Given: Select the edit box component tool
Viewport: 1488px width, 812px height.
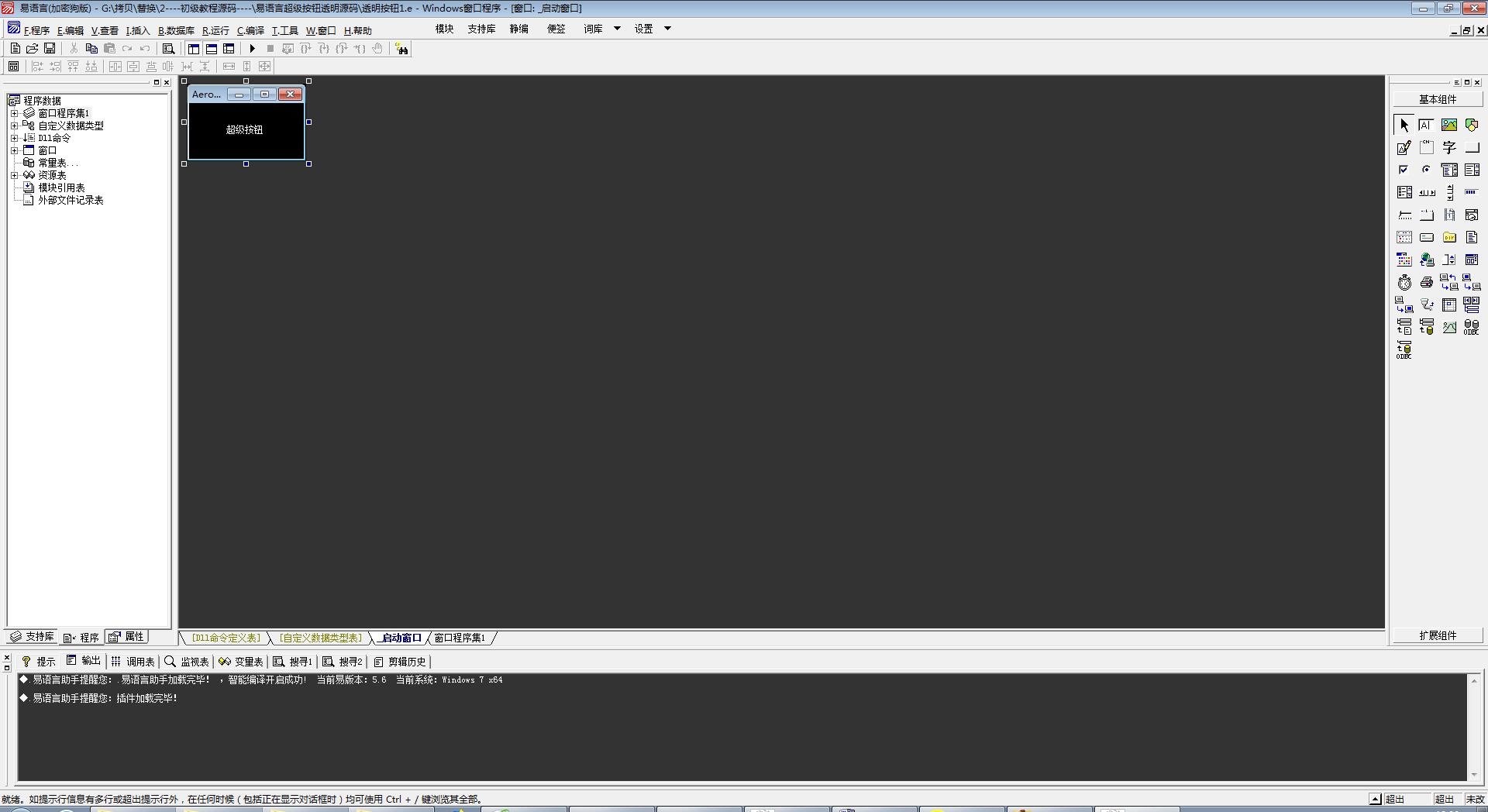Looking at the screenshot, I should (x=1426, y=125).
